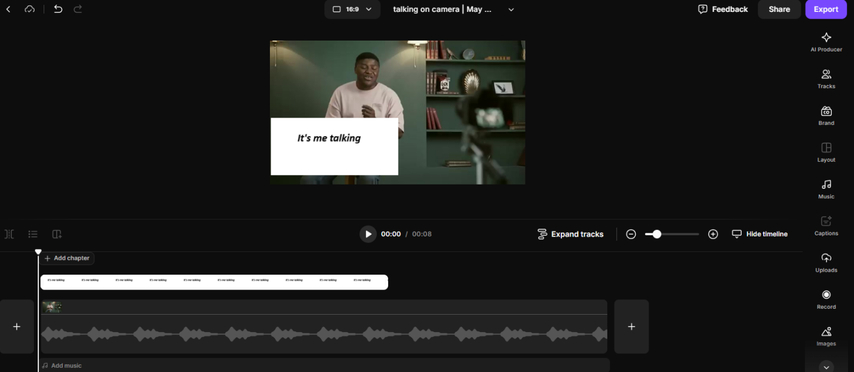Click the add section icon above timeline
The height and width of the screenshot is (372, 854).
tap(57, 234)
